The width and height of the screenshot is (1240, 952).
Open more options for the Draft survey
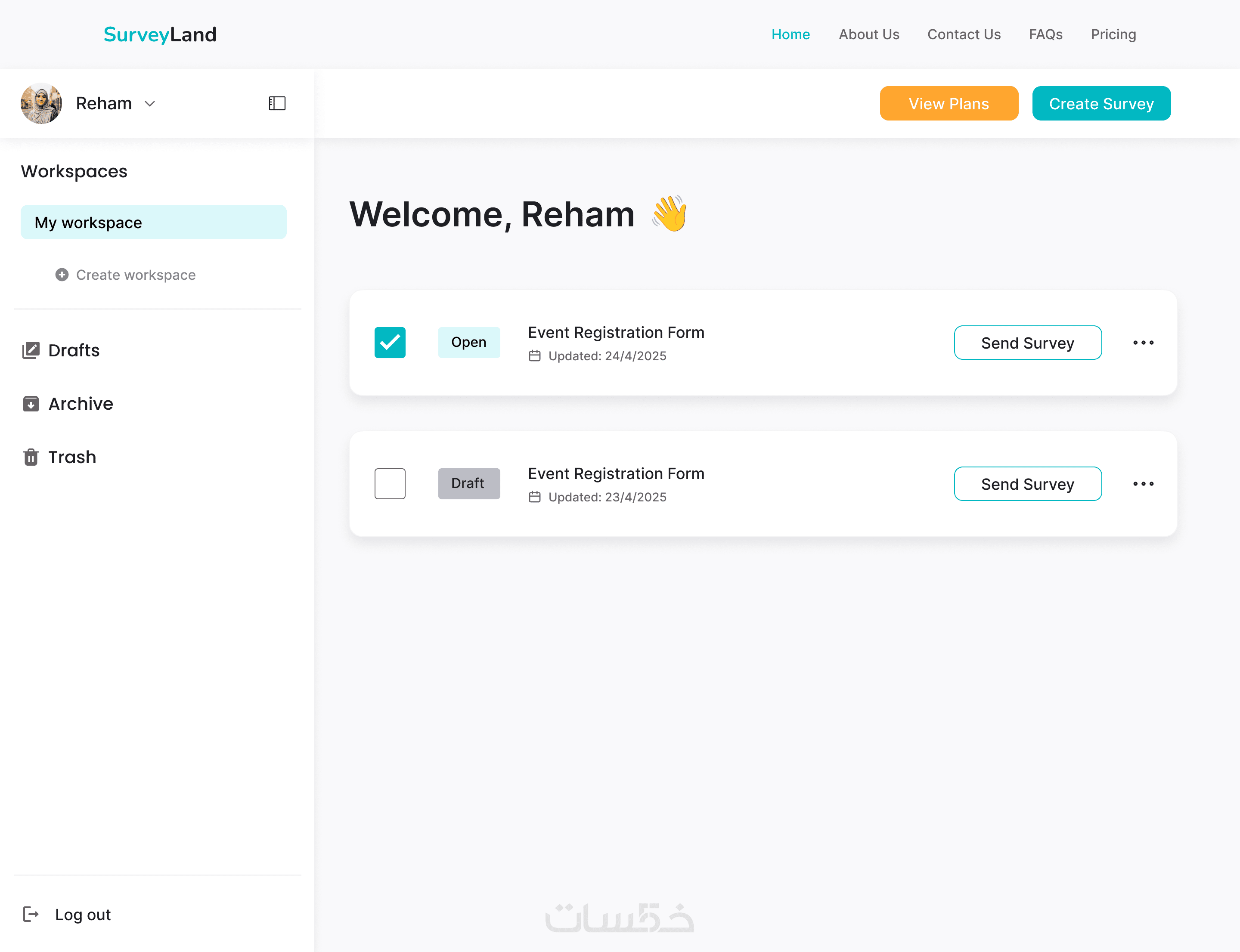point(1143,483)
